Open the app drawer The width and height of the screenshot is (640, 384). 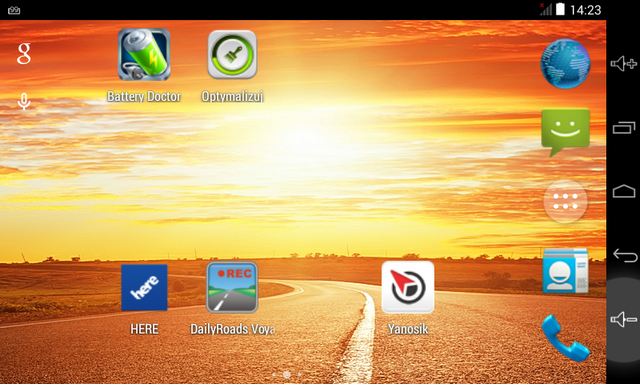coord(565,202)
